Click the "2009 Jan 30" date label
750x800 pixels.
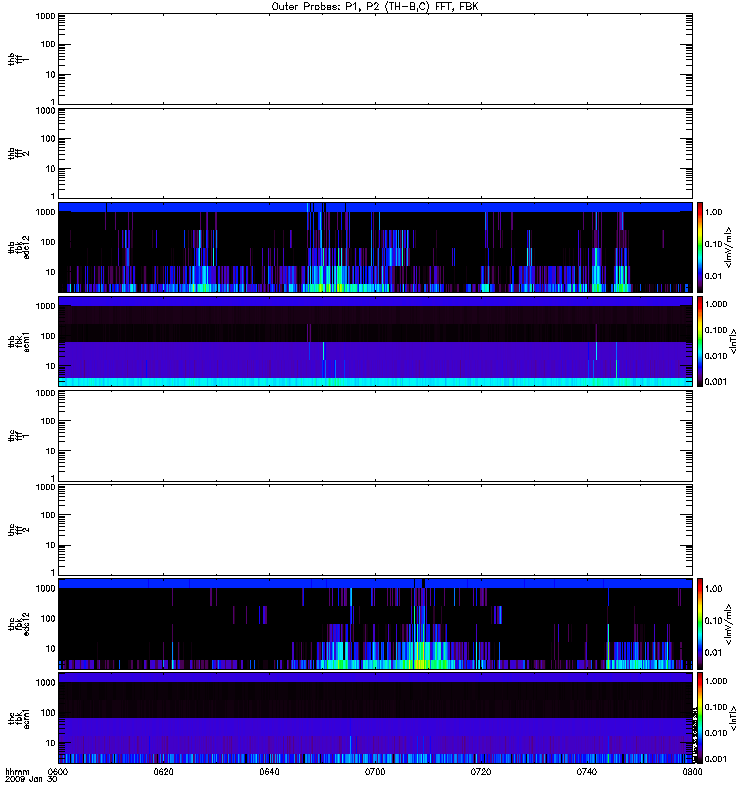coord(31,779)
